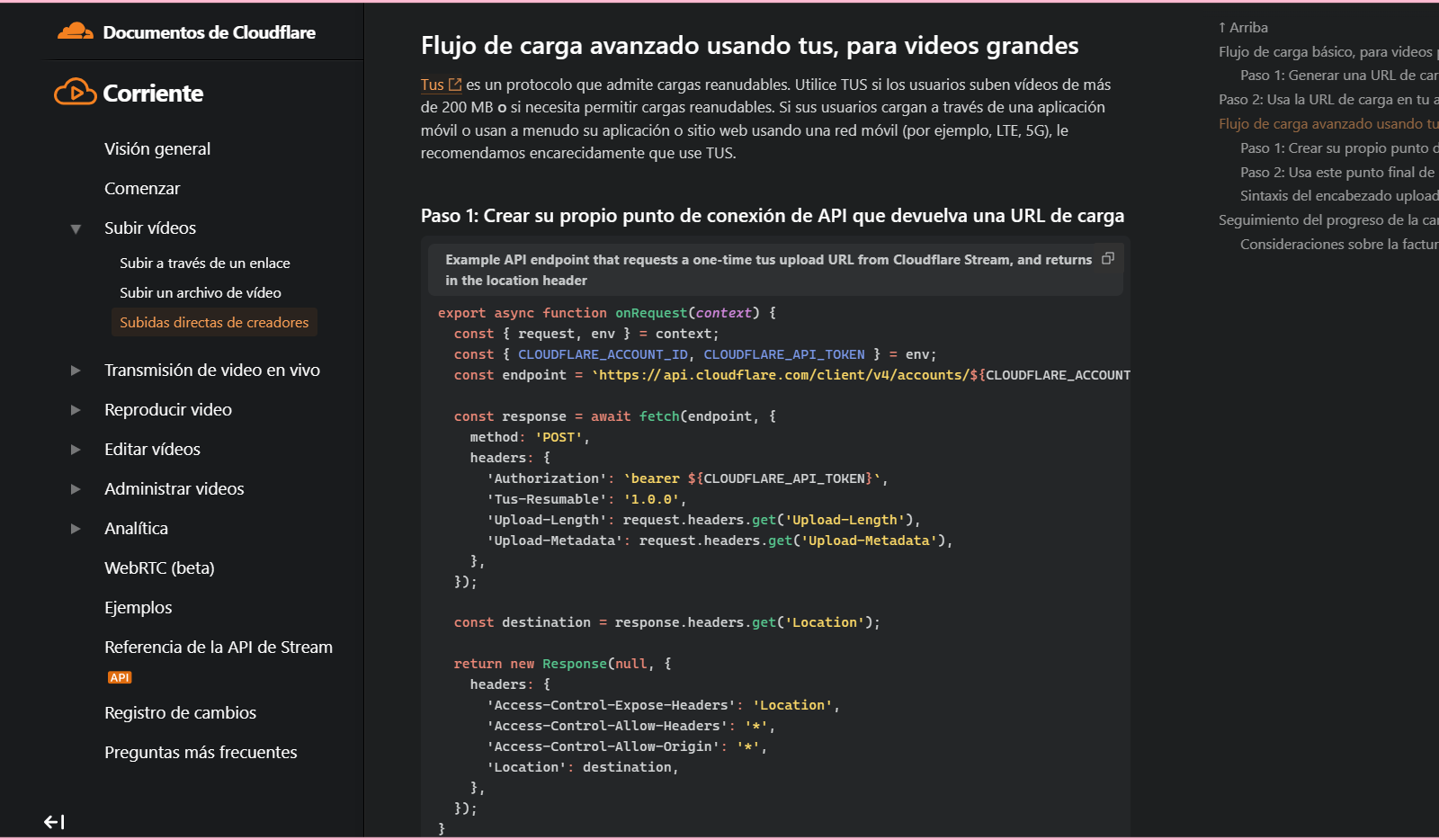Click the Cloudflare cloud logo icon
Screen dimensions: 1439x840
pyautogui.click(x=76, y=31)
